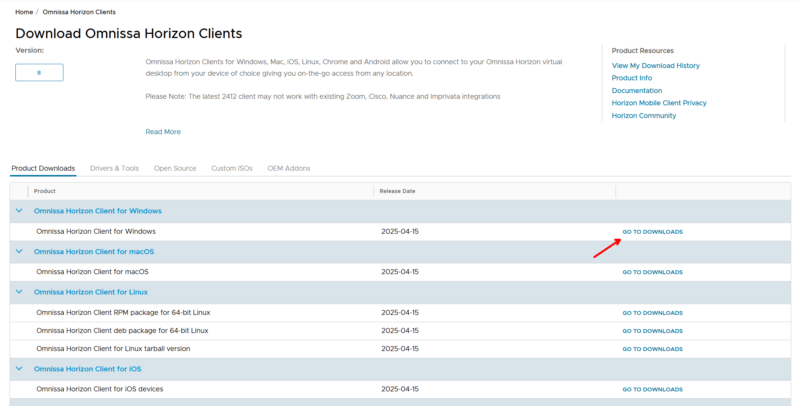Viewport: 800px width, 406px height.
Task: Collapse the Omnissa Horizon Client for iOS chevron
Action: [x=19, y=368]
